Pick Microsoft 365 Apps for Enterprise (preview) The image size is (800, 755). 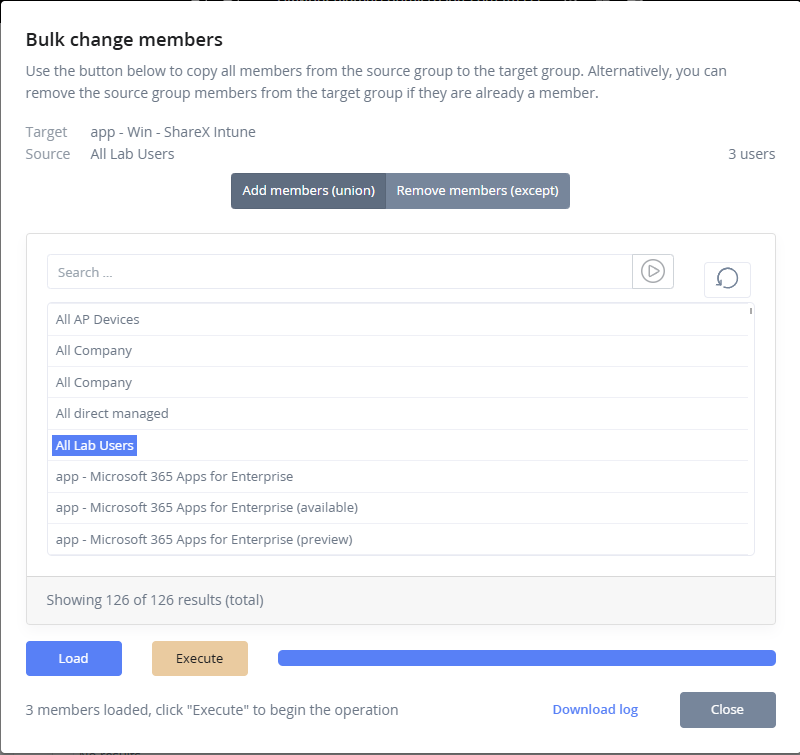click(x=204, y=540)
